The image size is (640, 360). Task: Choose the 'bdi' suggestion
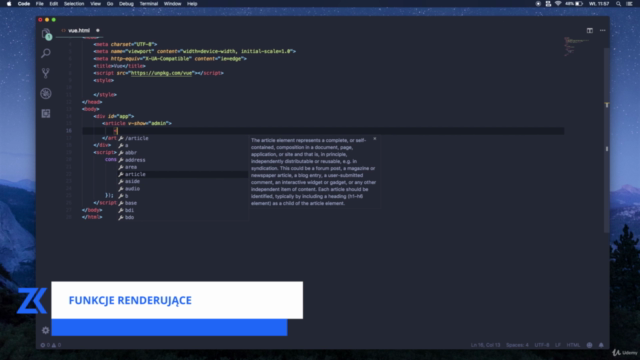coord(183,210)
